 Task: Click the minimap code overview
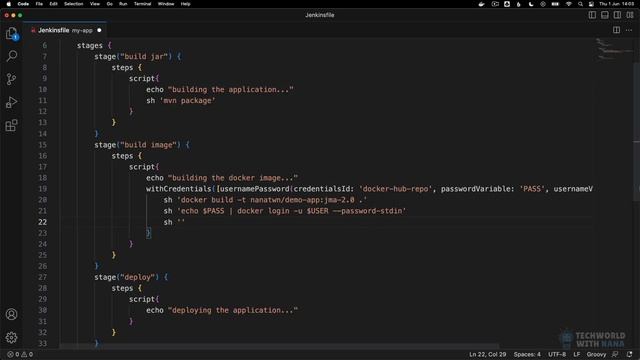(613, 49)
